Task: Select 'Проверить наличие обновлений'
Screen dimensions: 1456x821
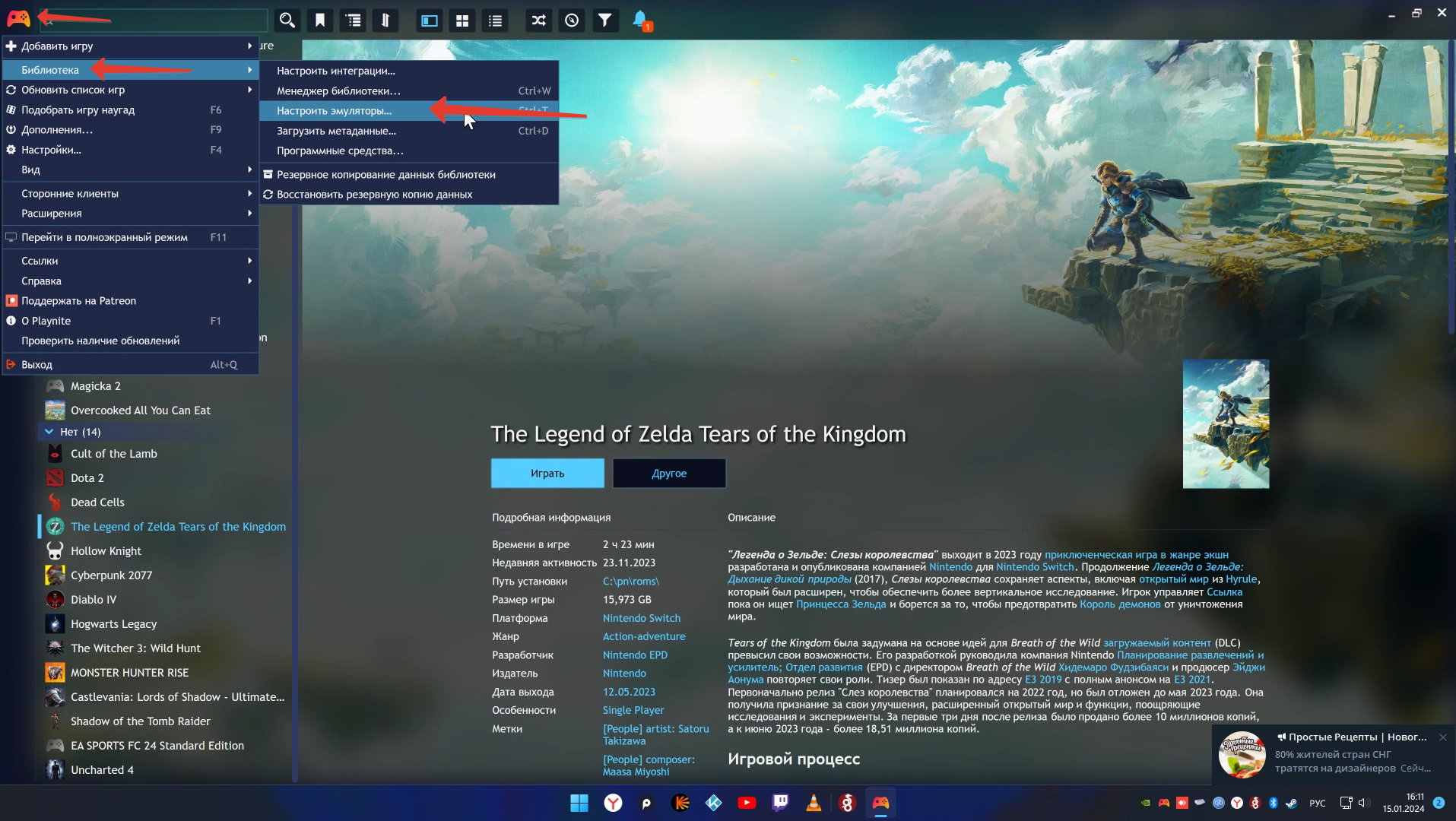Action: (131, 341)
